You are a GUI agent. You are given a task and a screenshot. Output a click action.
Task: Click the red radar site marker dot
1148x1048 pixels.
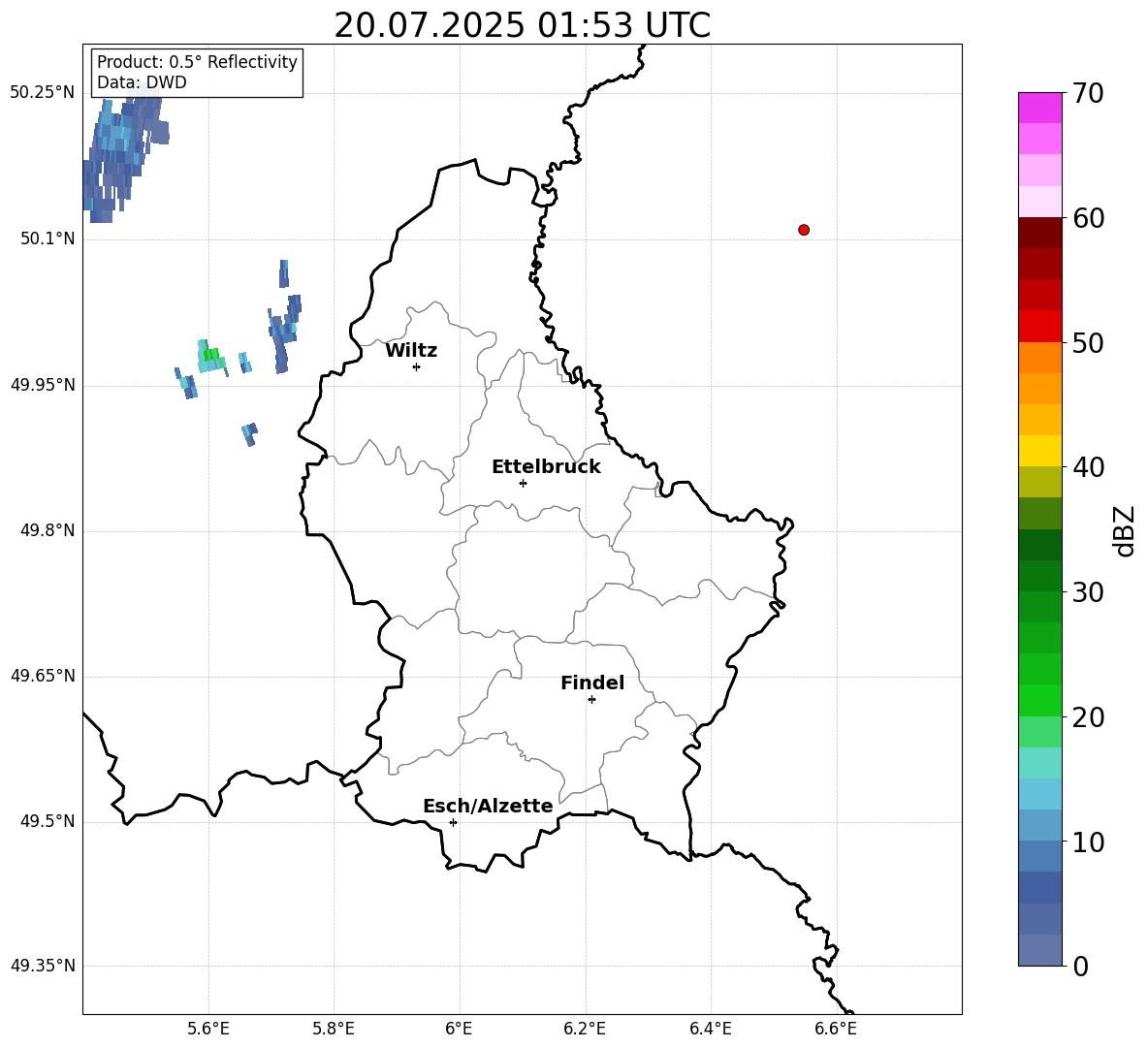click(x=804, y=230)
